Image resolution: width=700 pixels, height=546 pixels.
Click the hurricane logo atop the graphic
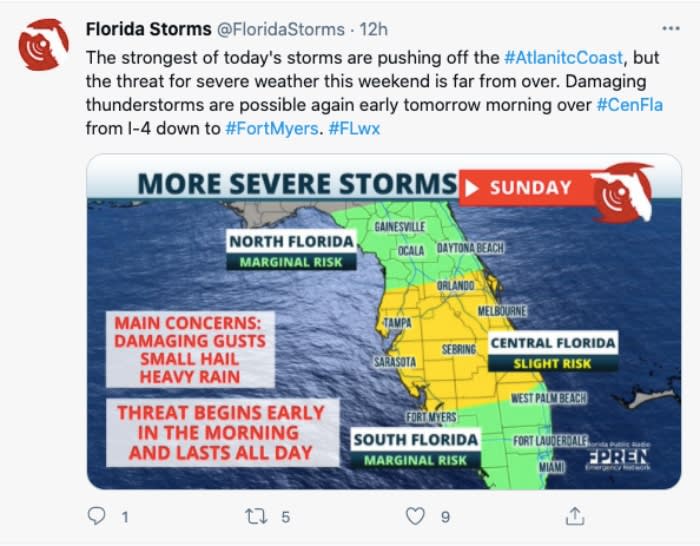click(622, 190)
